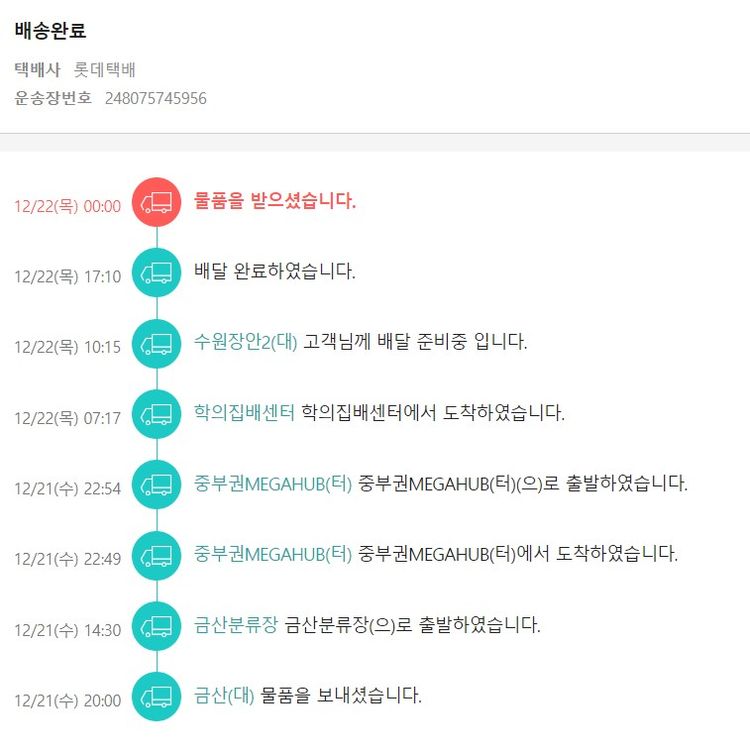Click truck icon beside 배달 완료하였습니다
750x755 pixels.
pos(157,273)
